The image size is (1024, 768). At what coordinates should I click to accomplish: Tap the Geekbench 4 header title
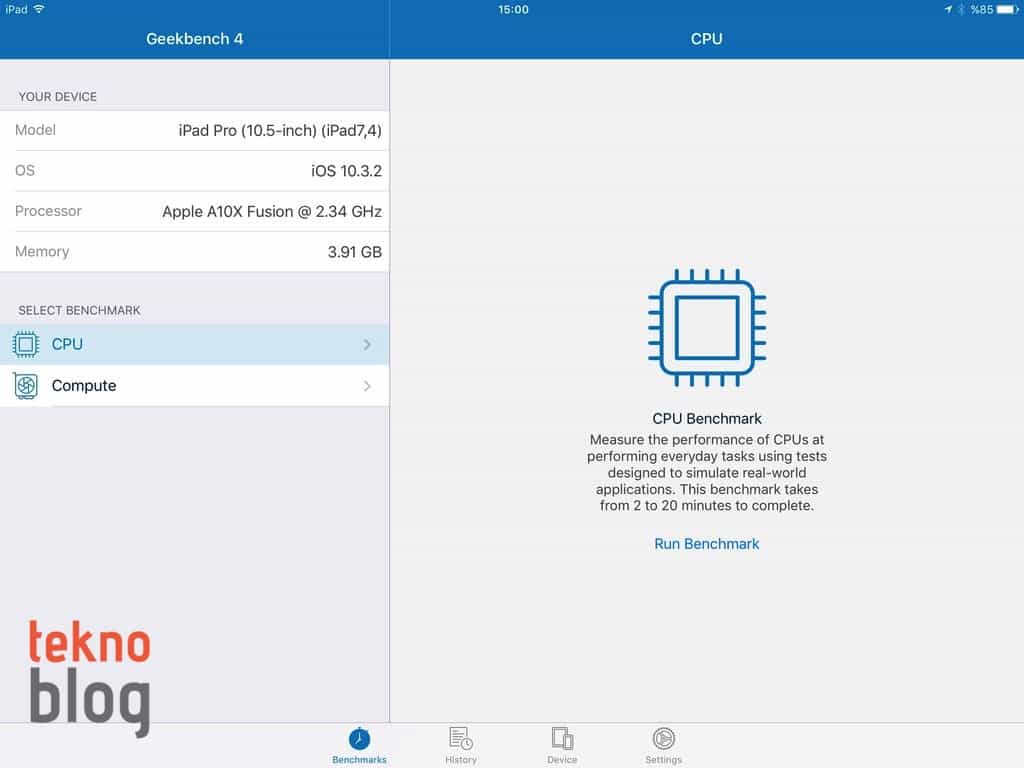pyautogui.click(x=195, y=39)
